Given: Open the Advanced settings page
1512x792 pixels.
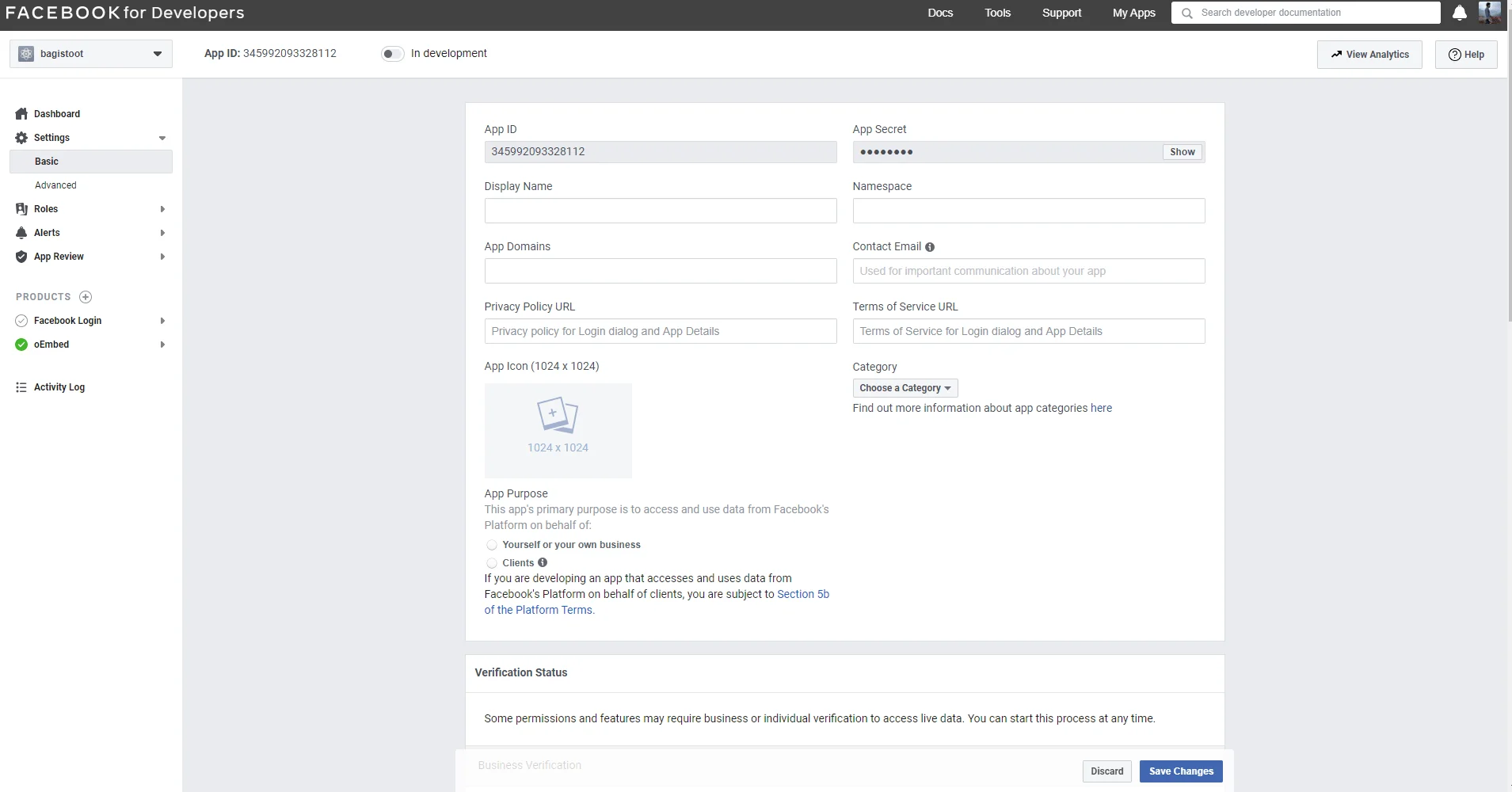Looking at the screenshot, I should 55,185.
